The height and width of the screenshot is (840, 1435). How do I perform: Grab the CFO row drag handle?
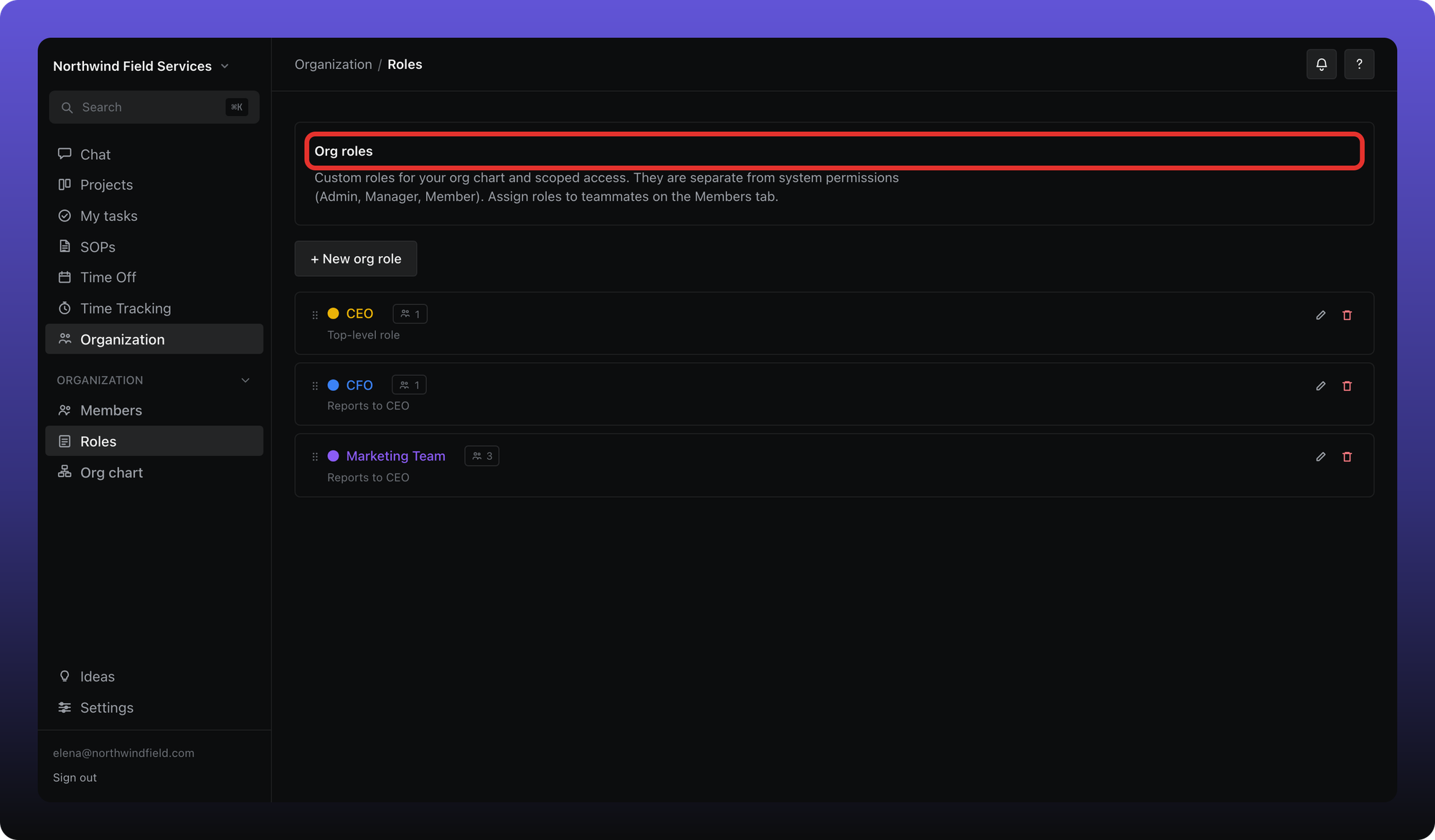(315, 386)
